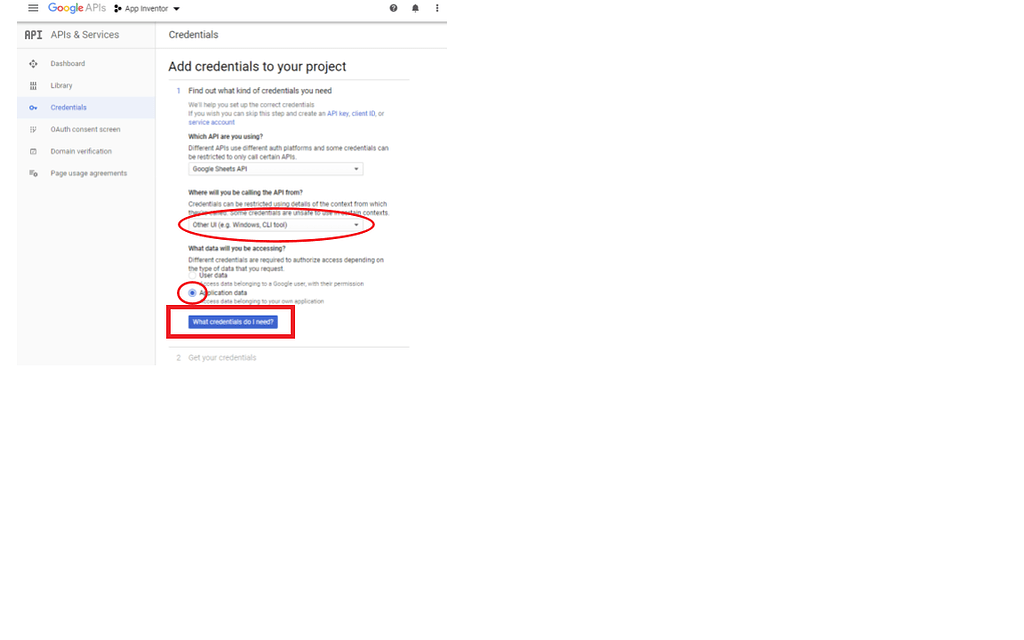Viewport: 1024px width, 640px height.
Task: Open the App Inventor project selector
Action: (147, 8)
